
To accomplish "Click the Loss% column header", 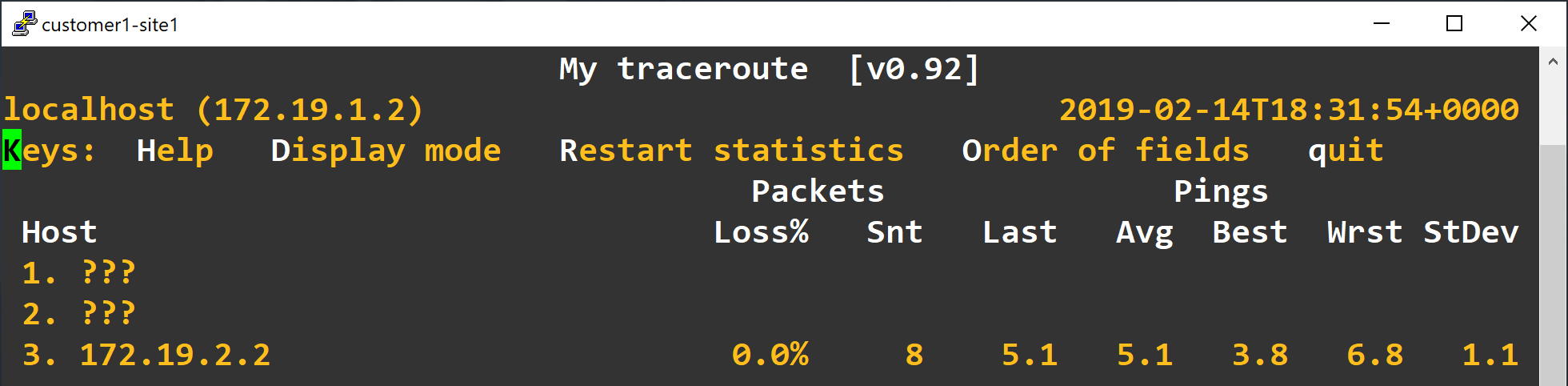I will tap(761, 232).
